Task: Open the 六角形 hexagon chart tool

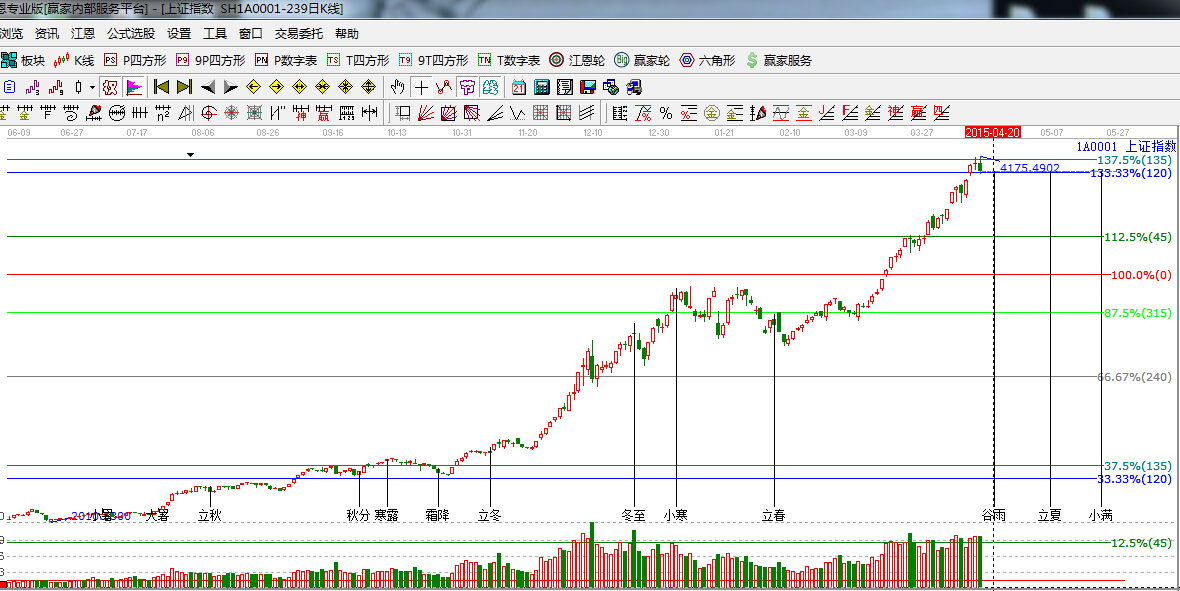Action: [x=707, y=60]
